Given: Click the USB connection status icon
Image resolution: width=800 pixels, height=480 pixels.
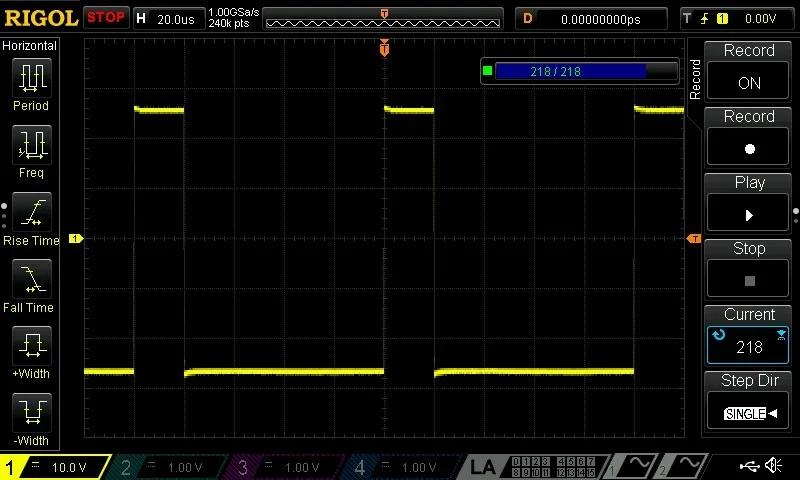Looking at the screenshot, I should tap(748, 466).
